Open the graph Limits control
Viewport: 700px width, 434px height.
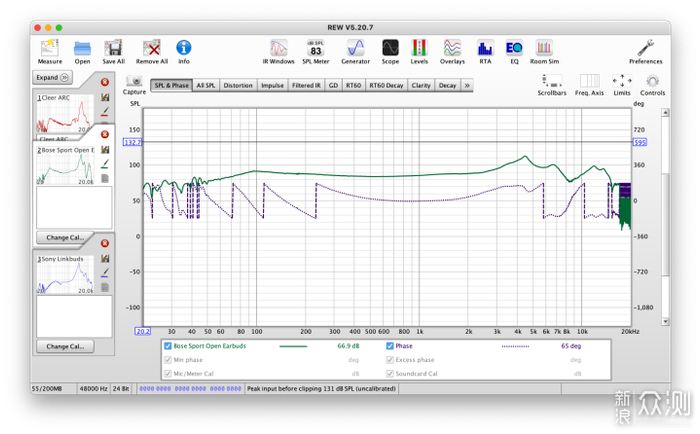[x=621, y=81]
